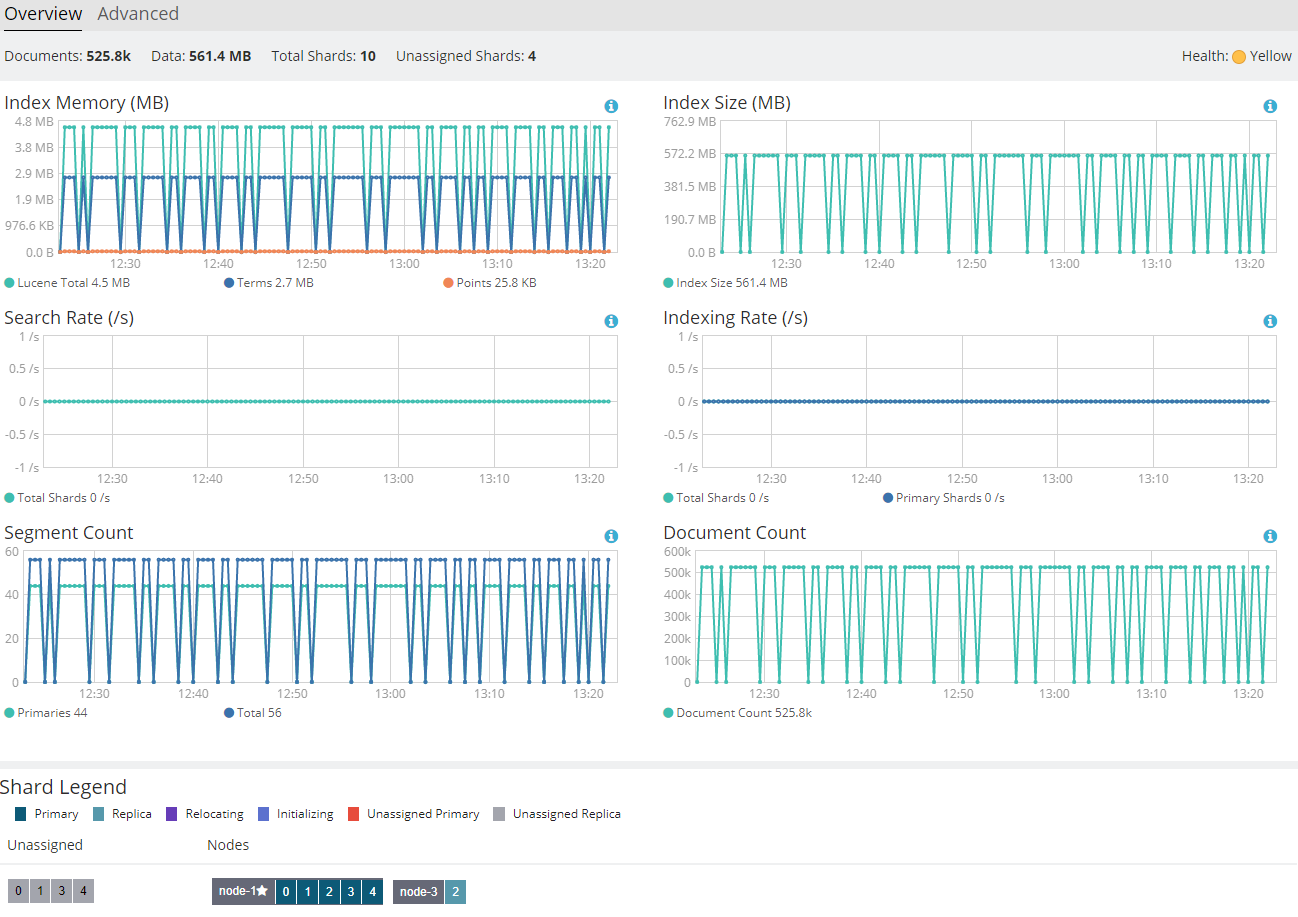This screenshot has width=1298, height=917.
Task: Click the Unassigned Primary red swatch
Action: pos(354,814)
